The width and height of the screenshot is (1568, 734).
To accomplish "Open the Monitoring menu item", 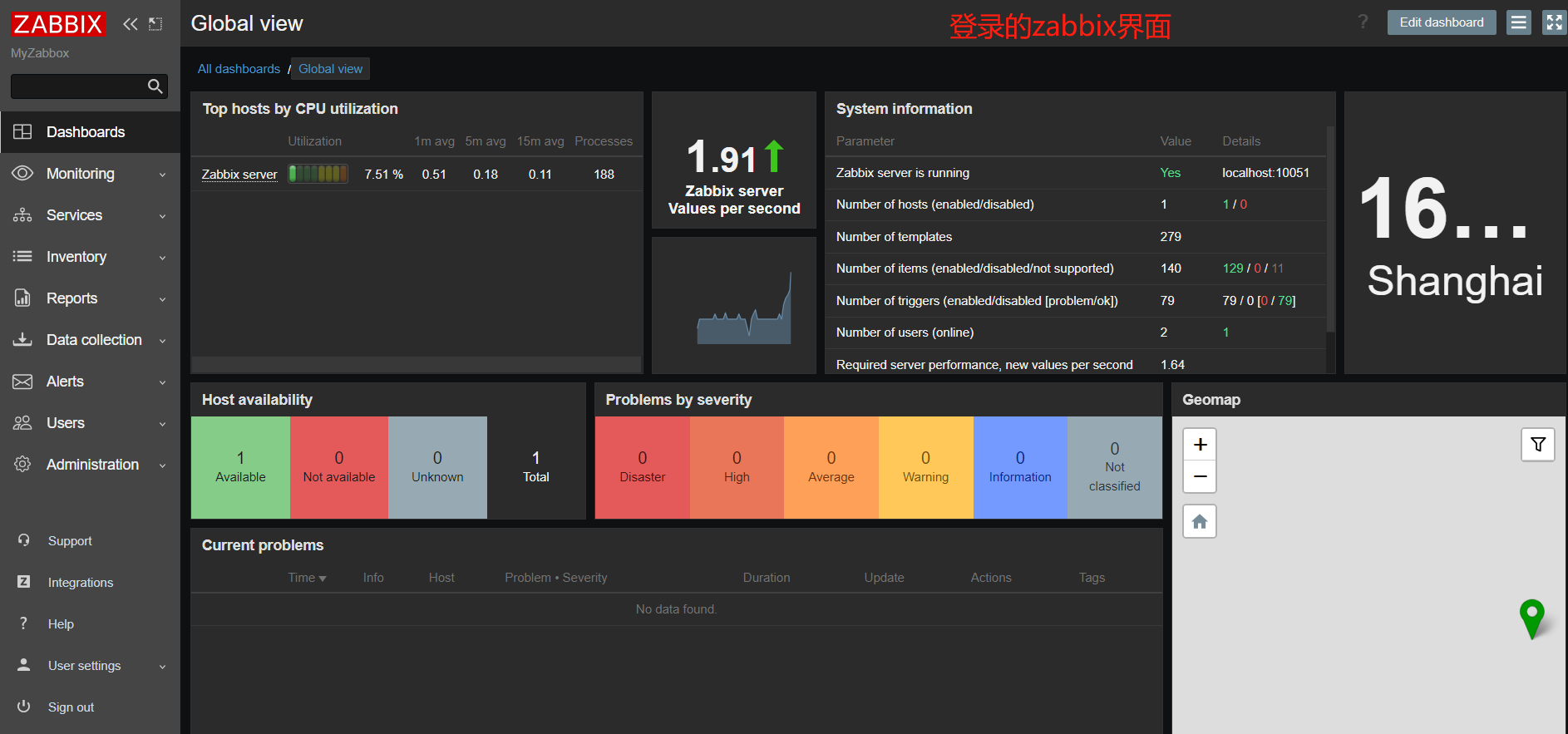I will 90,174.
